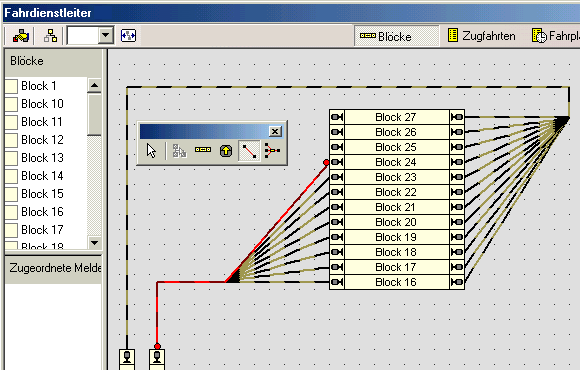
Task: Click the Zugeordnete Melder panel header
Action: (53, 268)
